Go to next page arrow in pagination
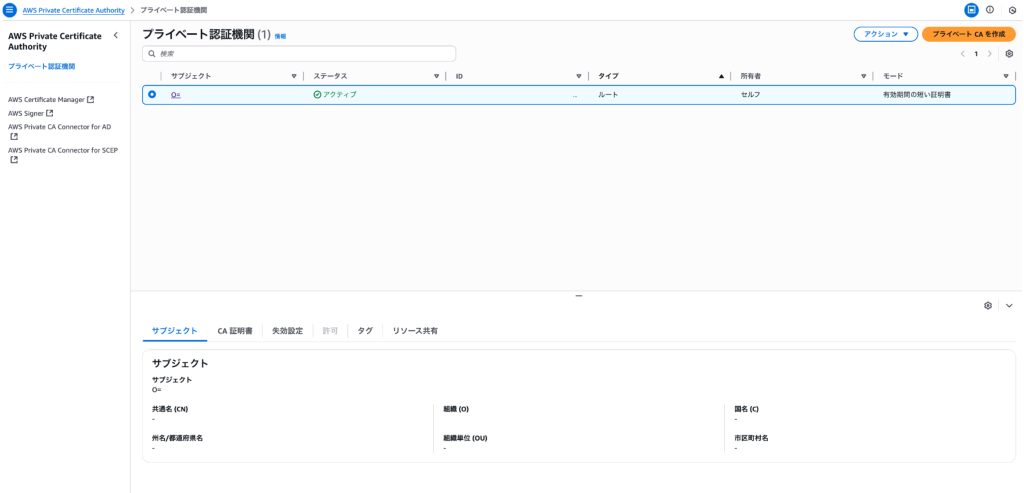Viewport: 1024px width, 493px height. tap(990, 54)
